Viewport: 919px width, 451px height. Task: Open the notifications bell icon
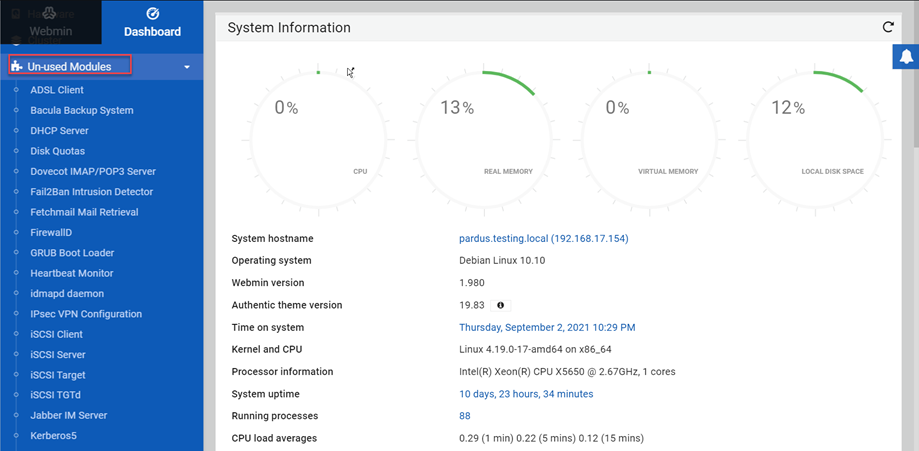905,57
